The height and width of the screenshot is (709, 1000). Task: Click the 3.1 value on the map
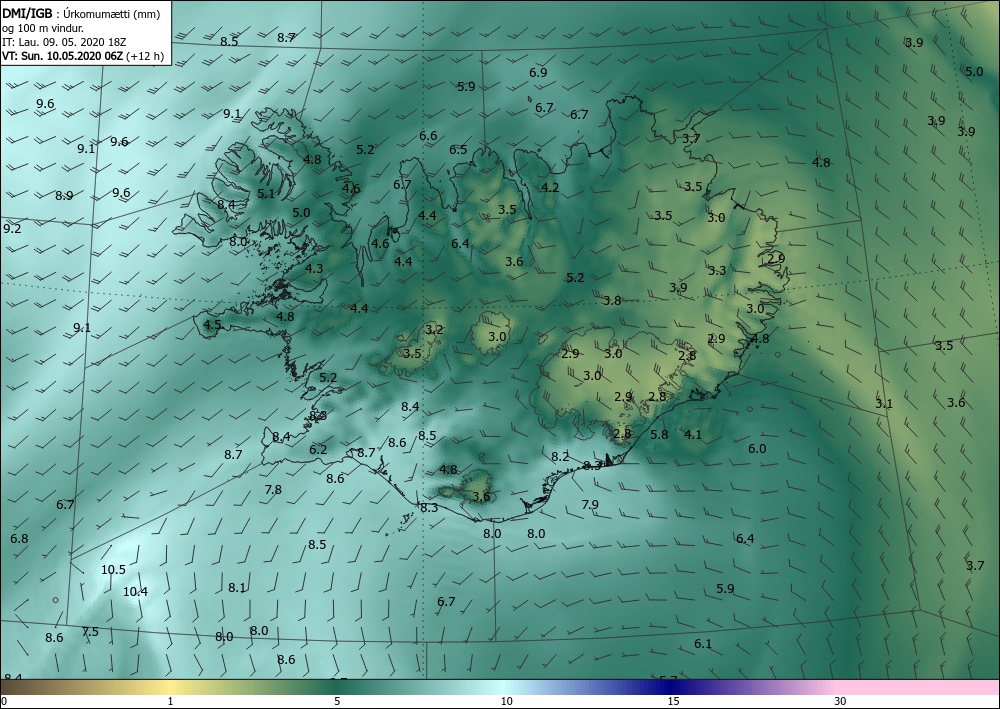coord(884,404)
